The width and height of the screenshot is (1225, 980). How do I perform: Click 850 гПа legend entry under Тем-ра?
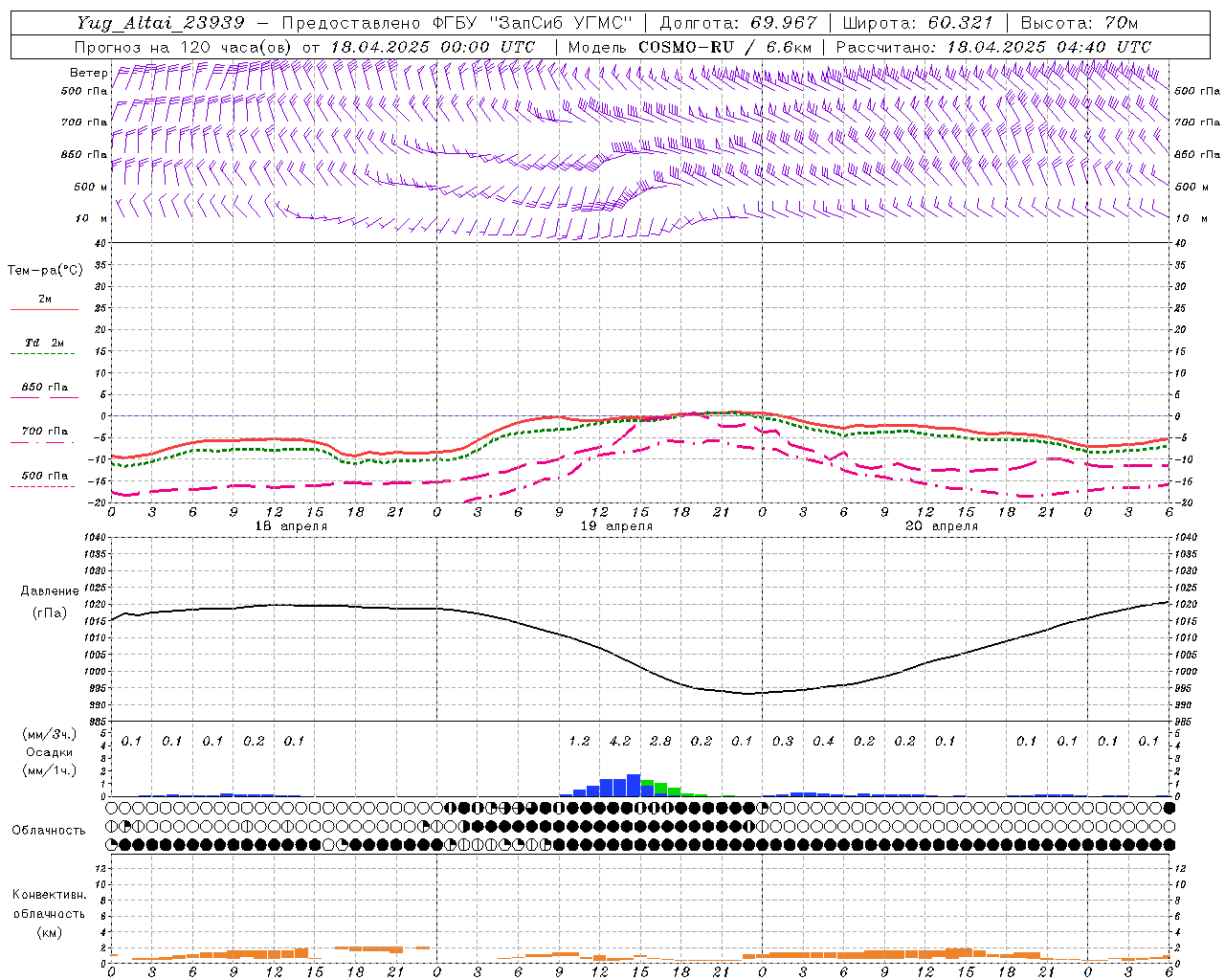point(45,388)
